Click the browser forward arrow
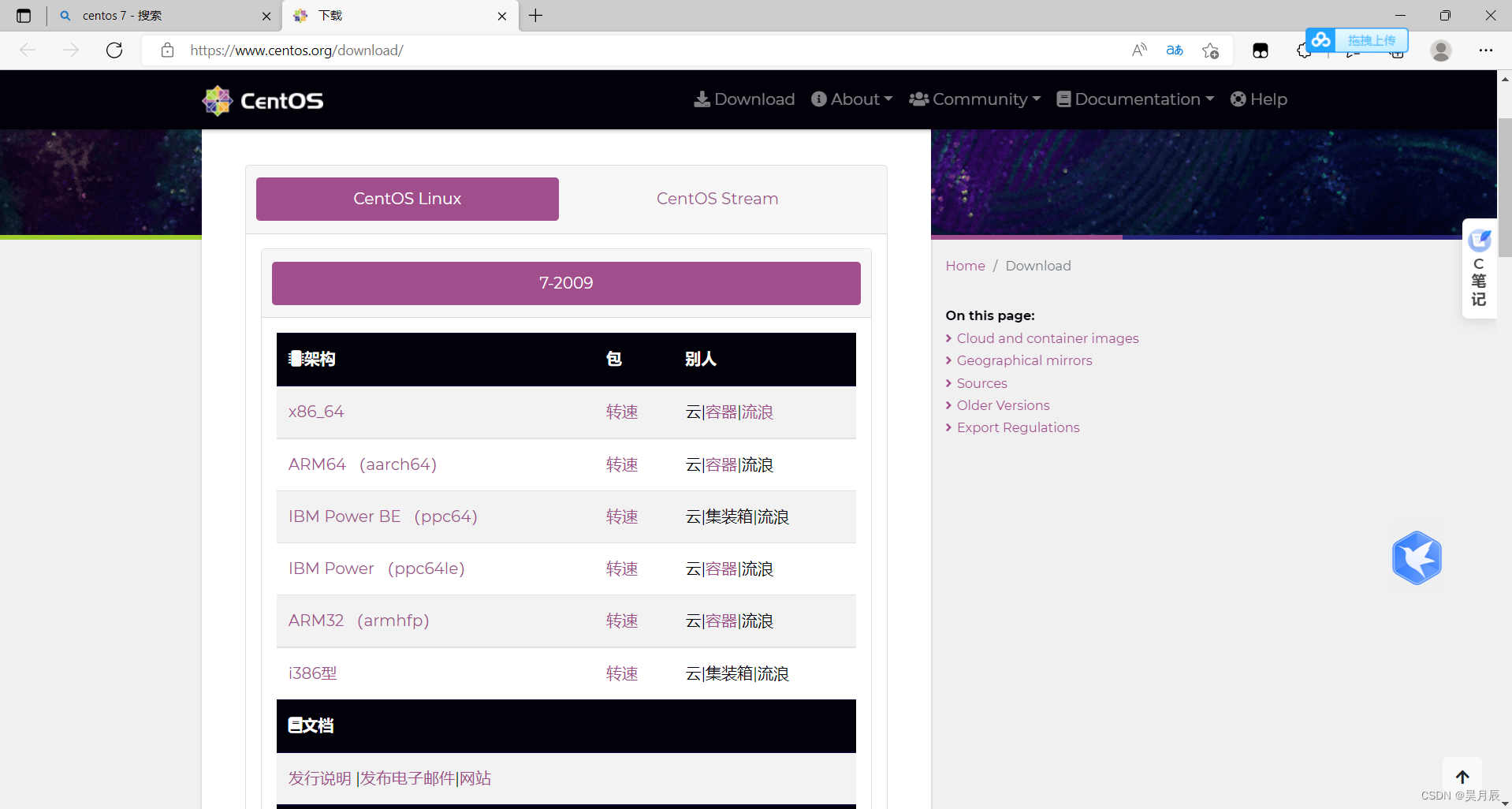 click(71, 50)
